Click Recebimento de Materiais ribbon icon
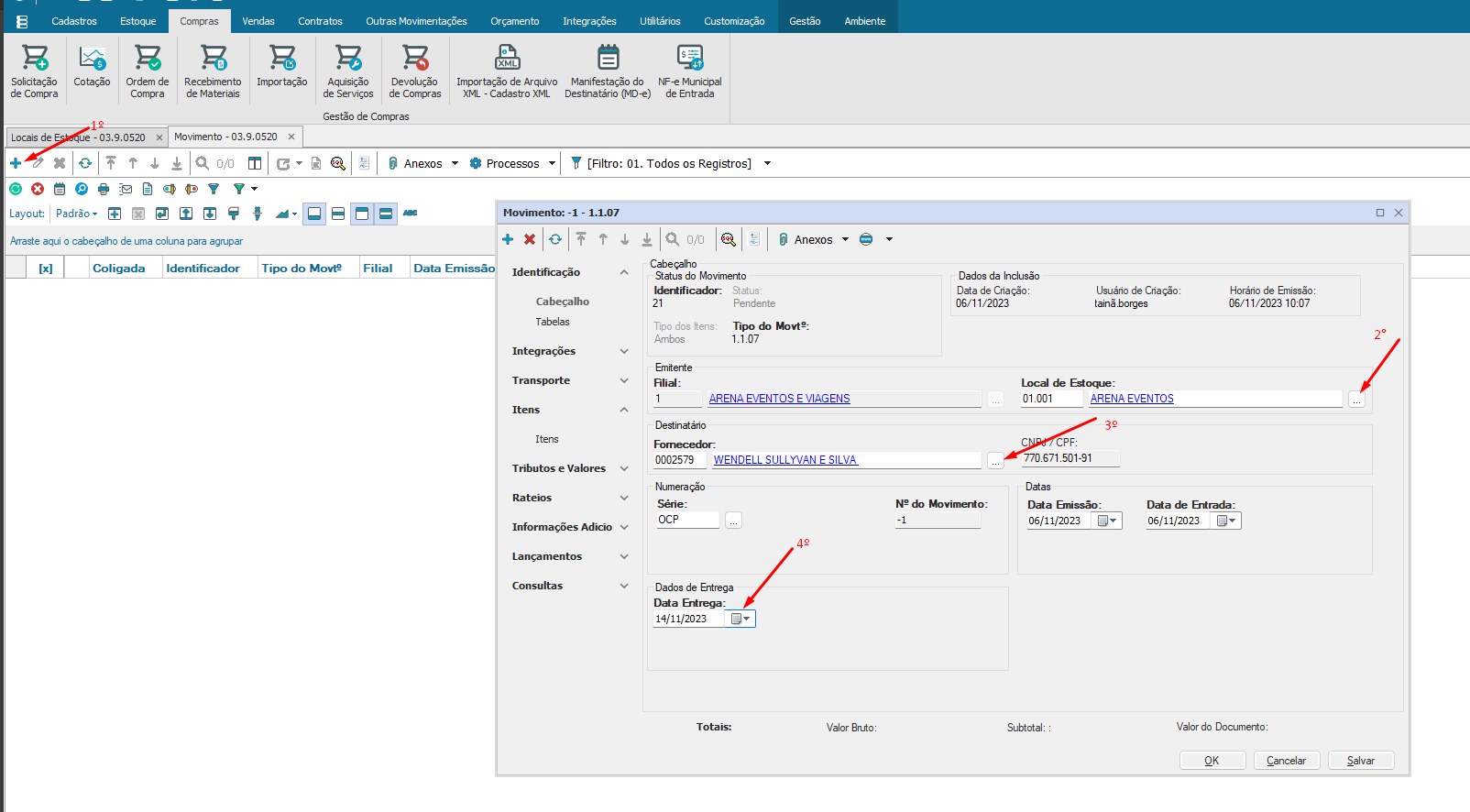This screenshot has height=812, width=1470. point(213,71)
